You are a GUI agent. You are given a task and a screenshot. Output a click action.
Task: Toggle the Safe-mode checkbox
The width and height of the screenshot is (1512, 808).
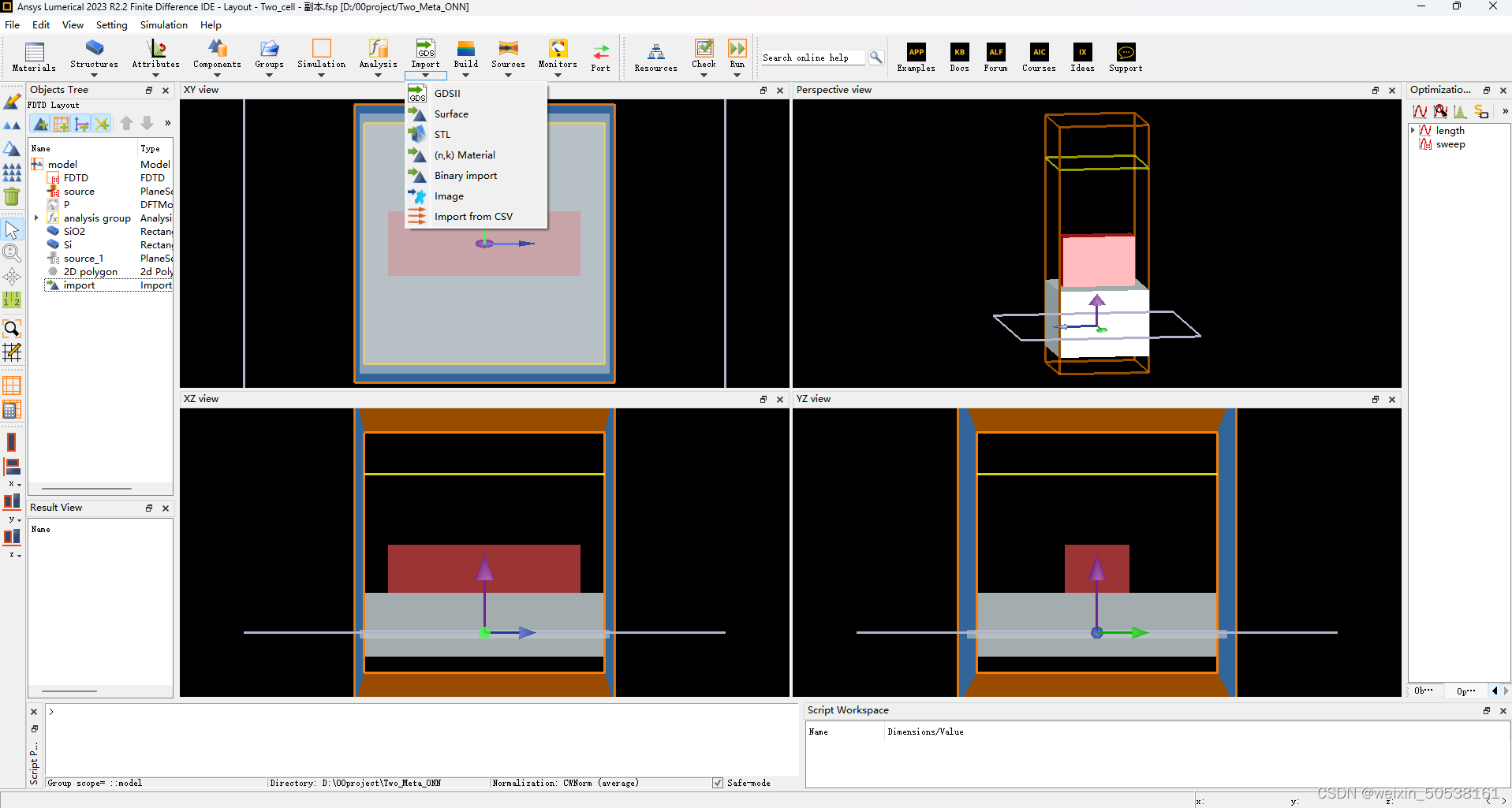[x=718, y=782]
